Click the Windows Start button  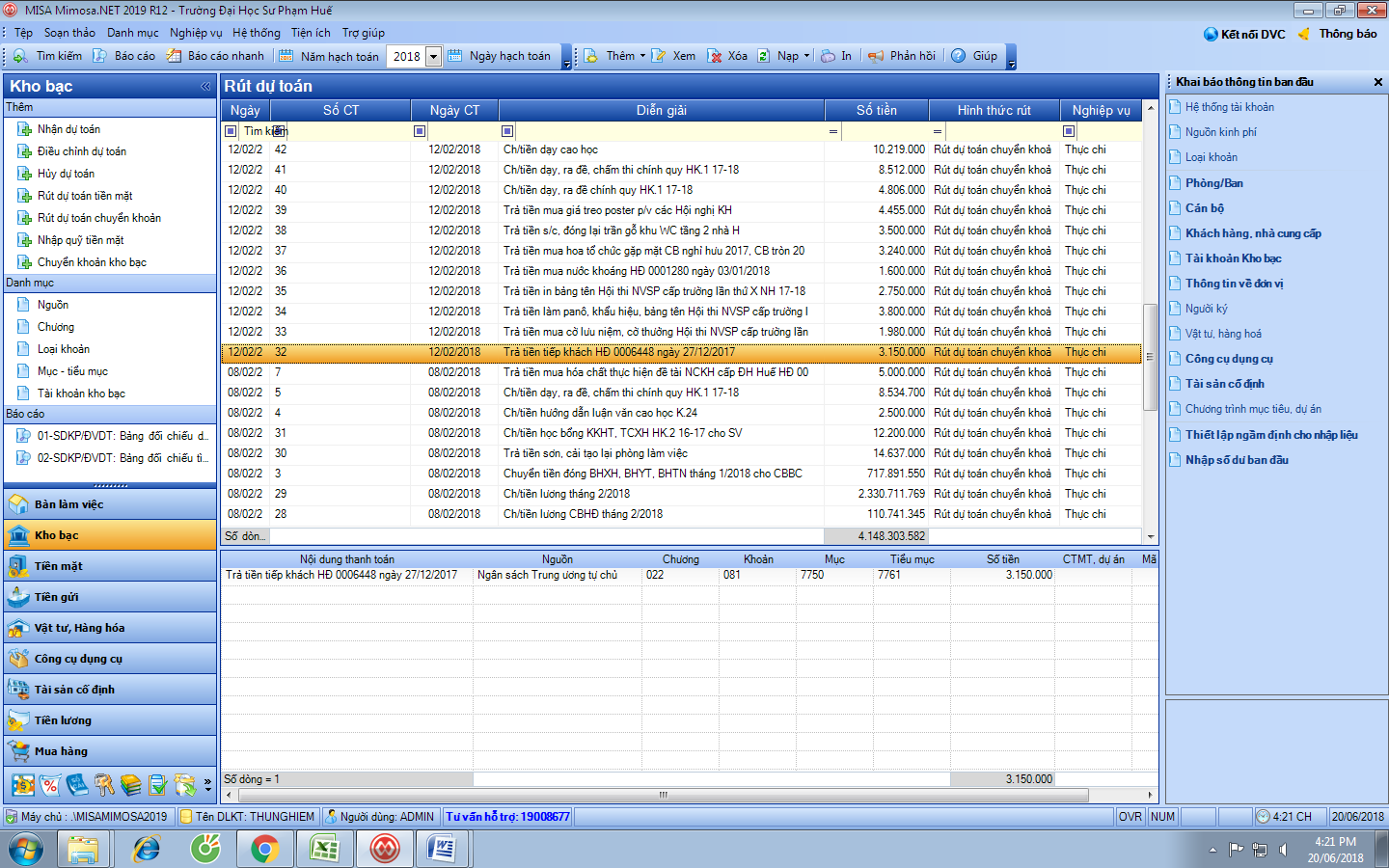[26, 850]
